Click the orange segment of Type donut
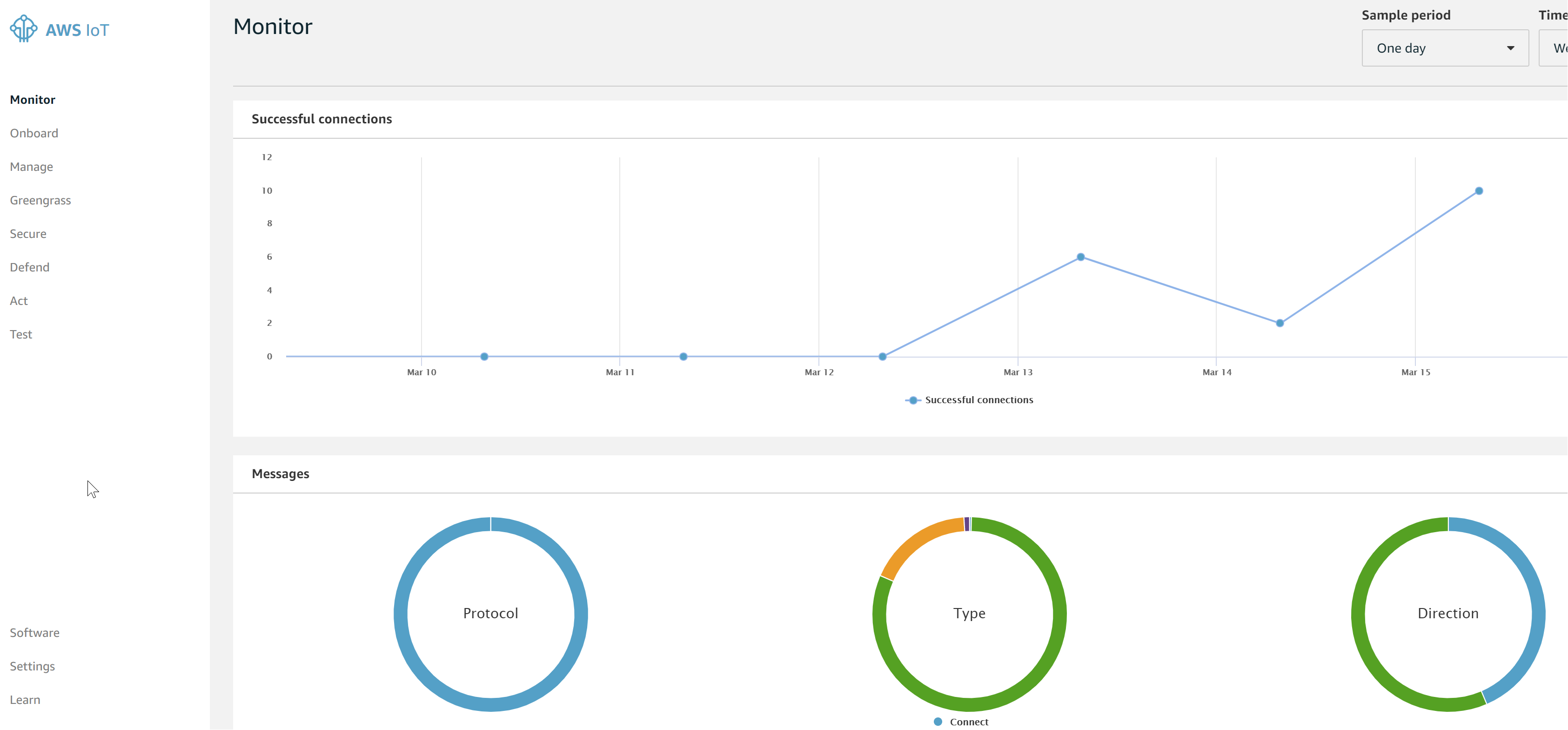 coord(918,540)
